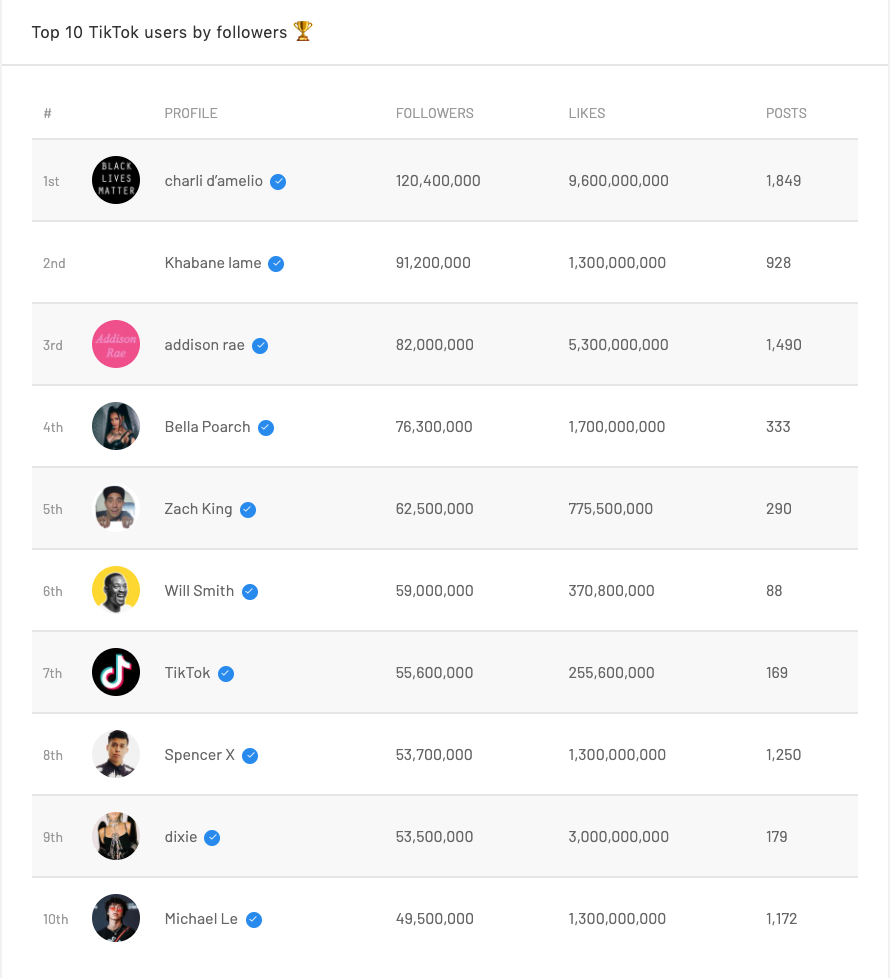Viewport: 890px width, 978px height.
Task: Click follower count 53,500,000
Action: (x=435, y=837)
